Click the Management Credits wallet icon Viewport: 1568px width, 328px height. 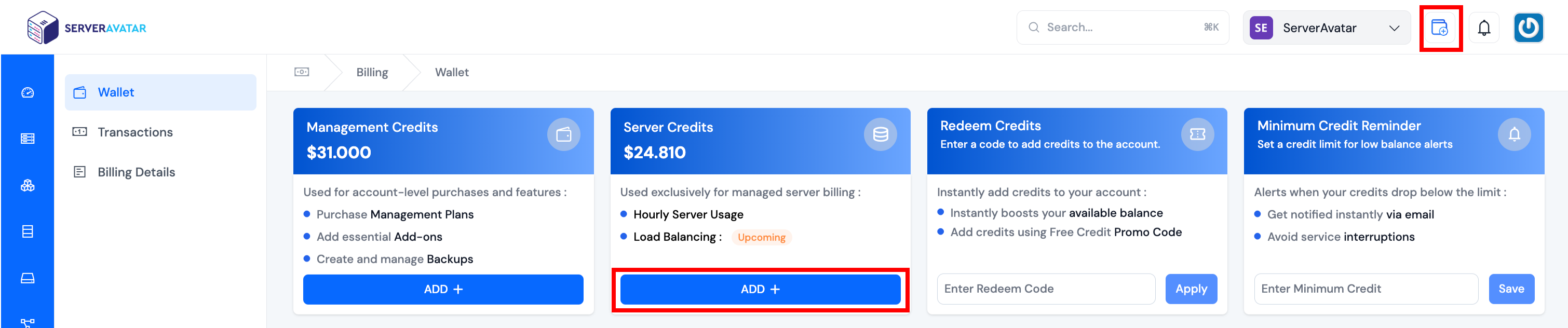pos(564,134)
